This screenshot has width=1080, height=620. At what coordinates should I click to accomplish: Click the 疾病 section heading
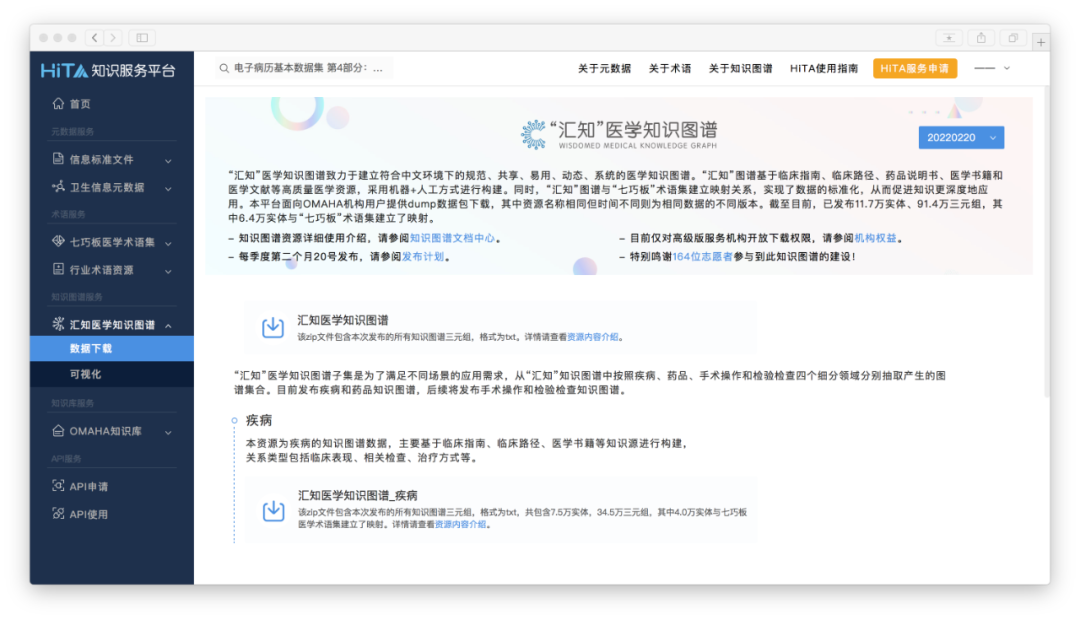click(x=259, y=420)
